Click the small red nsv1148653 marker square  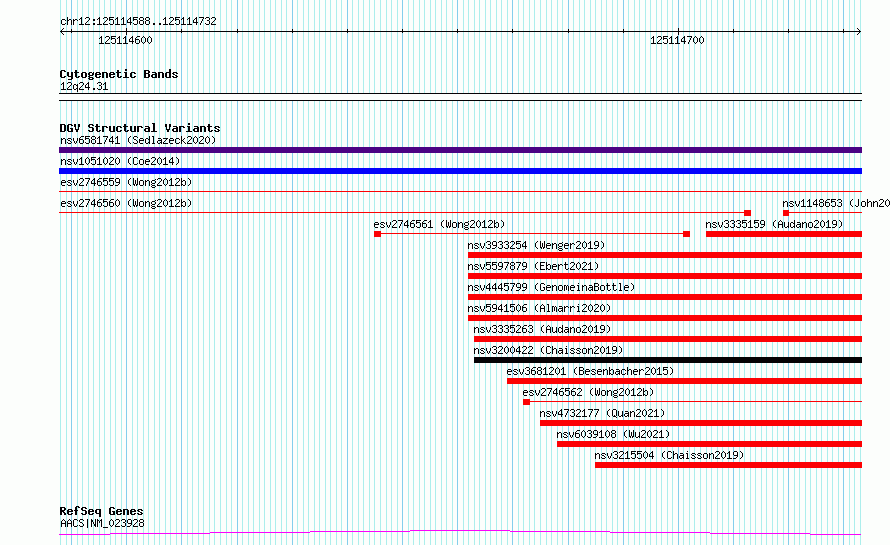pos(786,213)
